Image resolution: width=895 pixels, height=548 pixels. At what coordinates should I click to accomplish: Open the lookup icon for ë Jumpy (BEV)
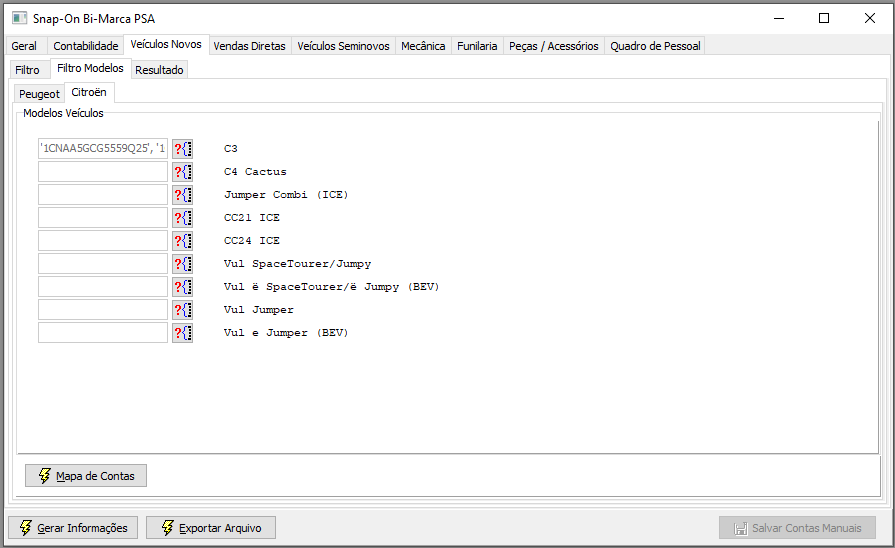point(183,287)
